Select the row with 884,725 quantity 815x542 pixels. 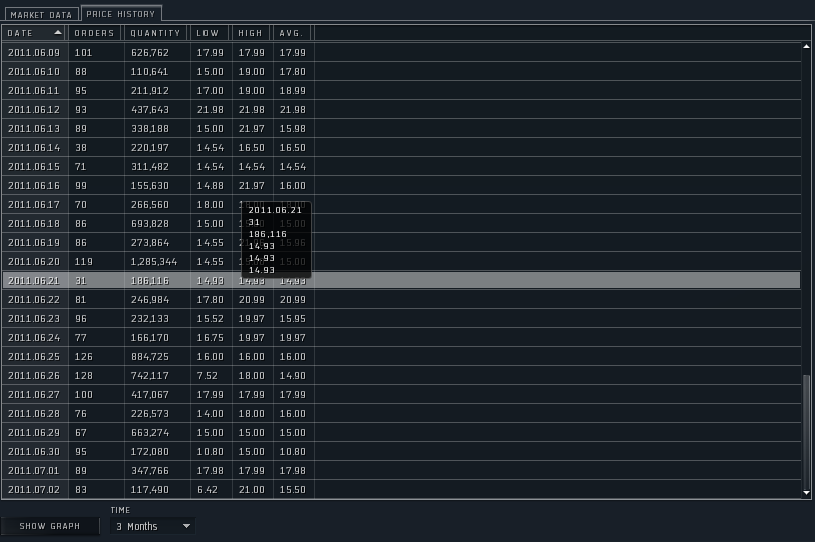click(400, 357)
